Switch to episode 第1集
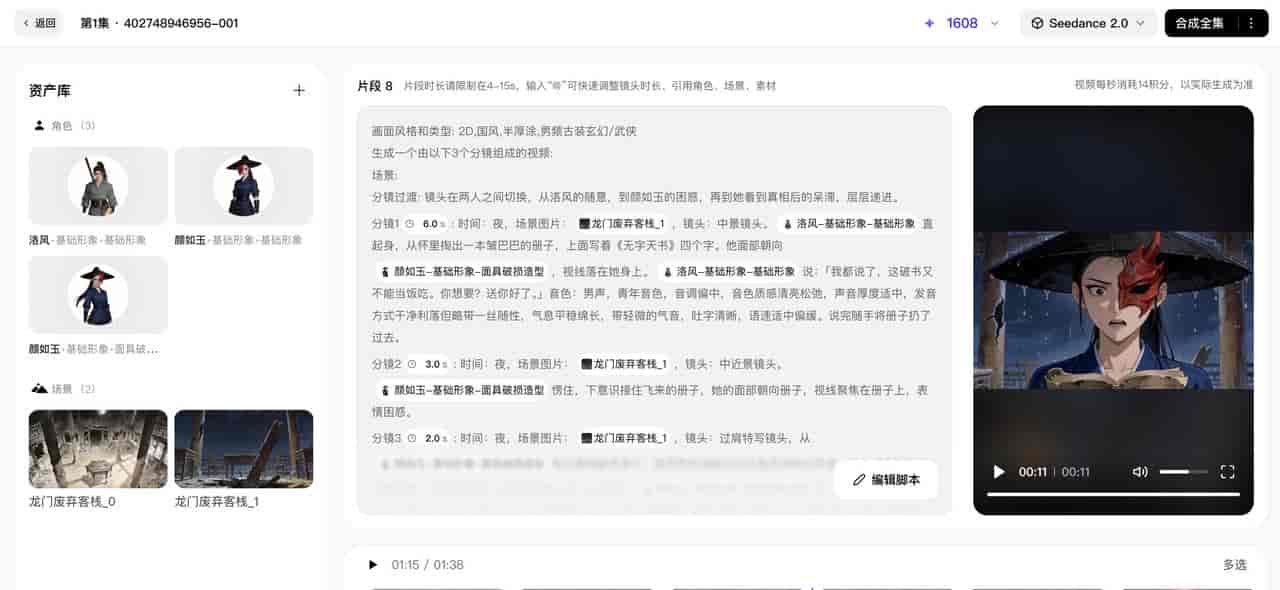This screenshot has height=590, width=1280. pos(94,21)
